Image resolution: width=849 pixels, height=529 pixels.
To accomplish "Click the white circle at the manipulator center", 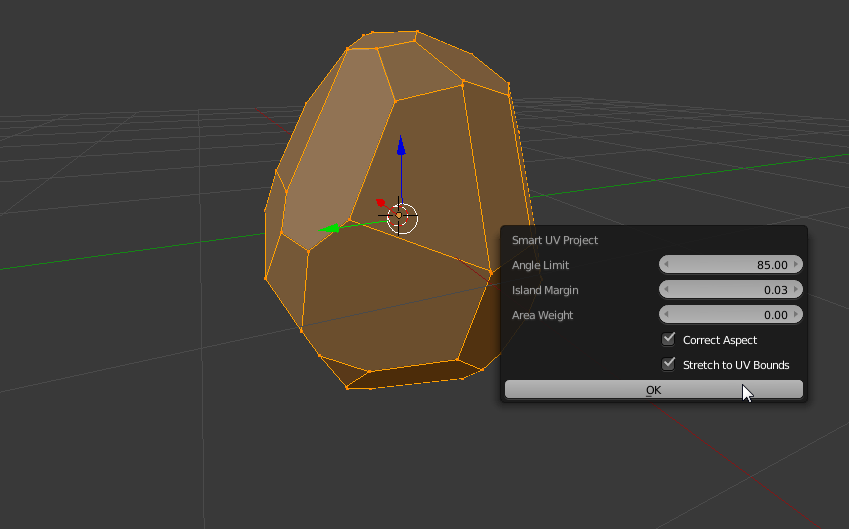I will pos(401,217).
